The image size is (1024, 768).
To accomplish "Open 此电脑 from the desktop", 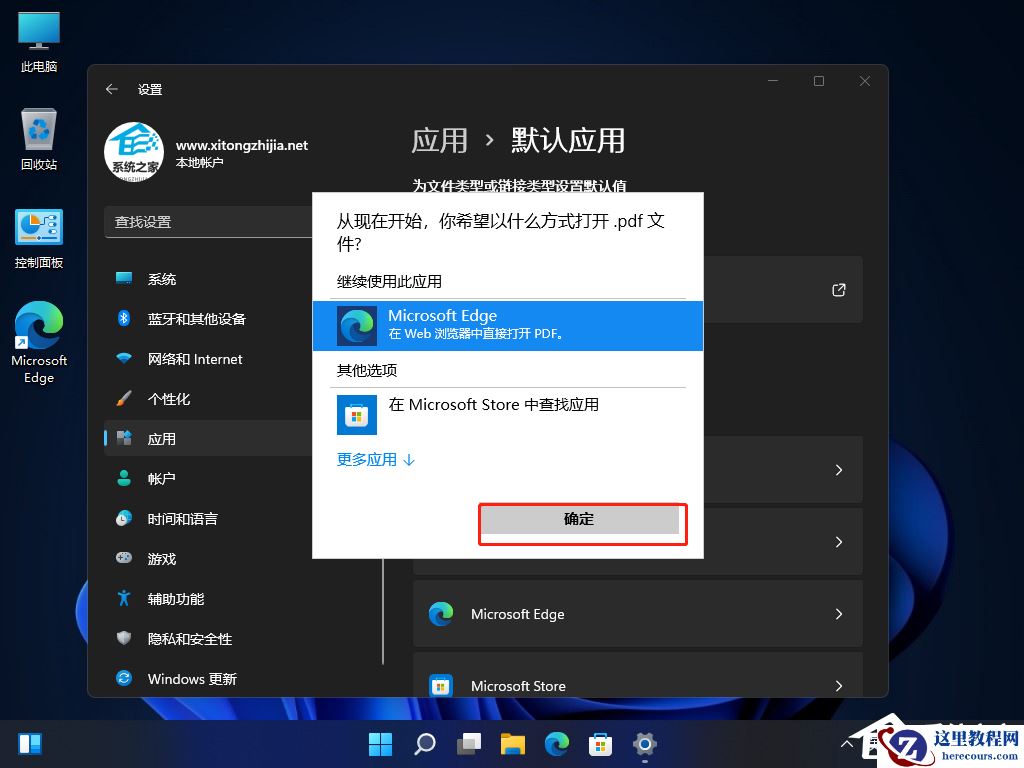I will coord(37,40).
